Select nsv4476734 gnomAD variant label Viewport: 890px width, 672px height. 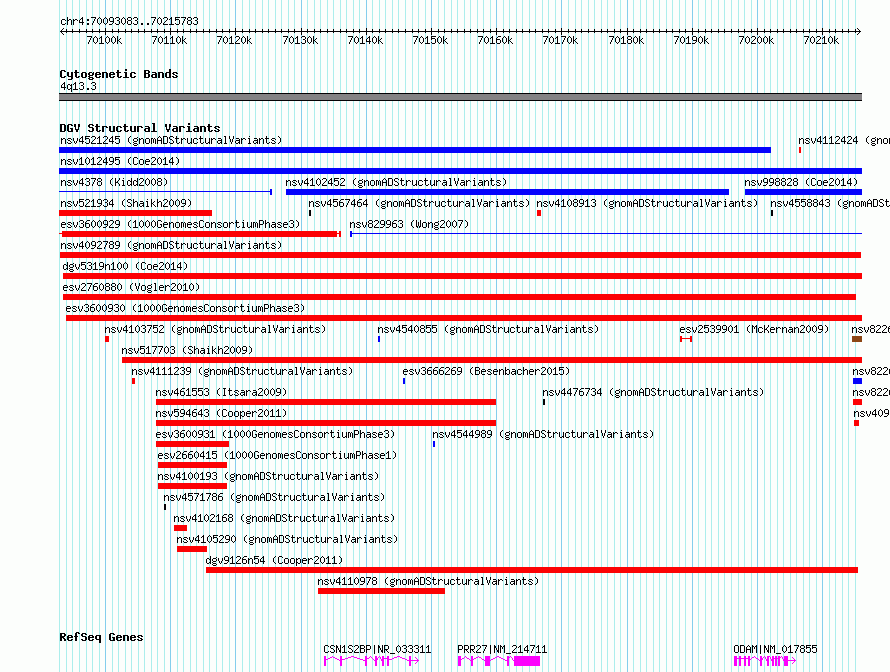click(x=653, y=392)
